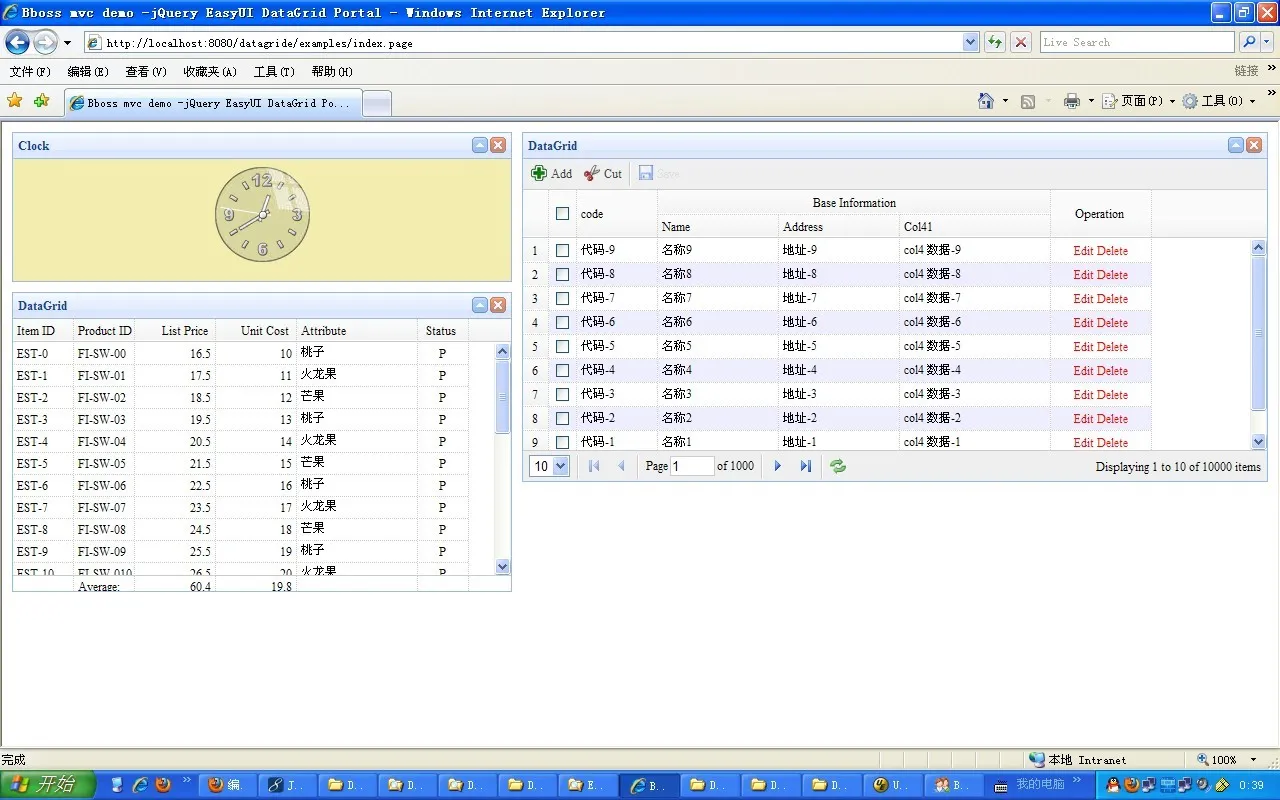Click the green Add icon in DataGrid toolbar
This screenshot has height=800, width=1280.
(539, 173)
